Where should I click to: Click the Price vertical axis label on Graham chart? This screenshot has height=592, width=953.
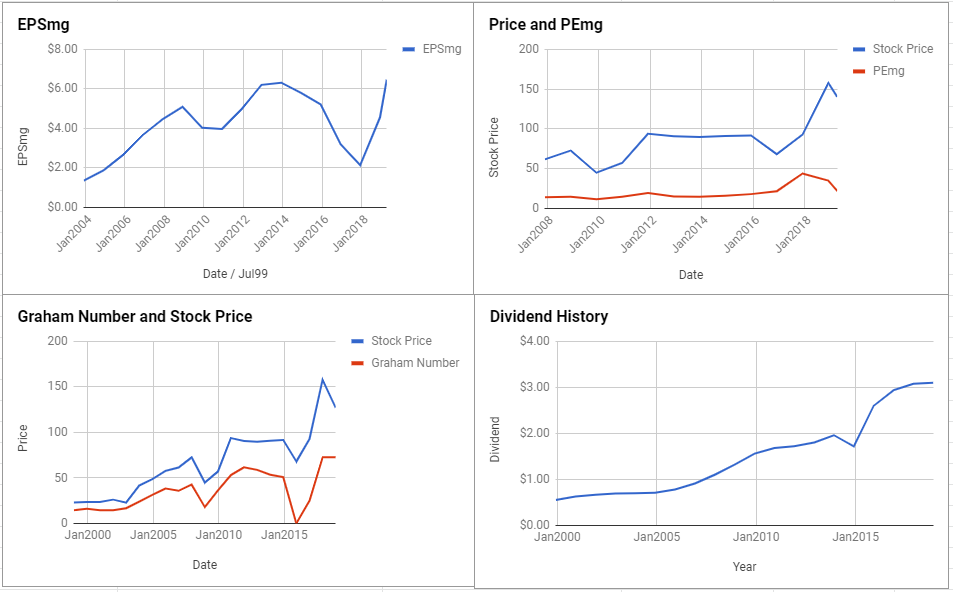[23, 438]
